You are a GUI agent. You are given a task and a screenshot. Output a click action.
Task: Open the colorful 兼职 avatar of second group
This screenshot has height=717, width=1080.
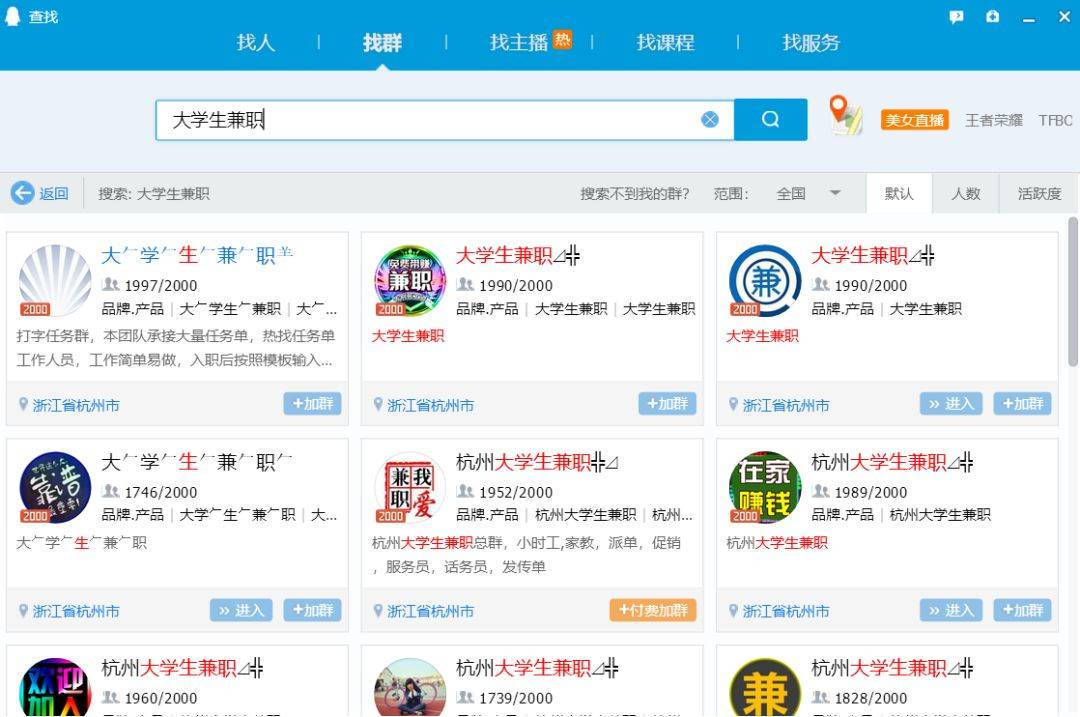point(410,280)
